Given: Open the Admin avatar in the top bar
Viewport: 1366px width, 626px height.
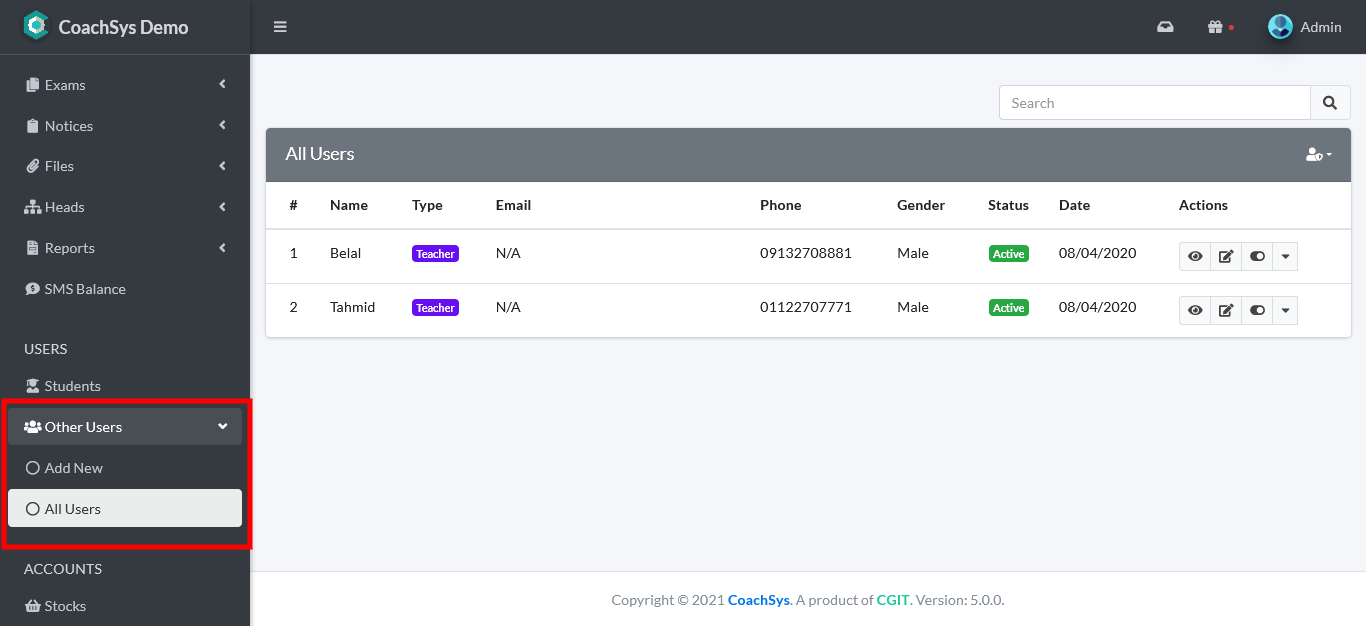Looking at the screenshot, I should point(1280,27).
